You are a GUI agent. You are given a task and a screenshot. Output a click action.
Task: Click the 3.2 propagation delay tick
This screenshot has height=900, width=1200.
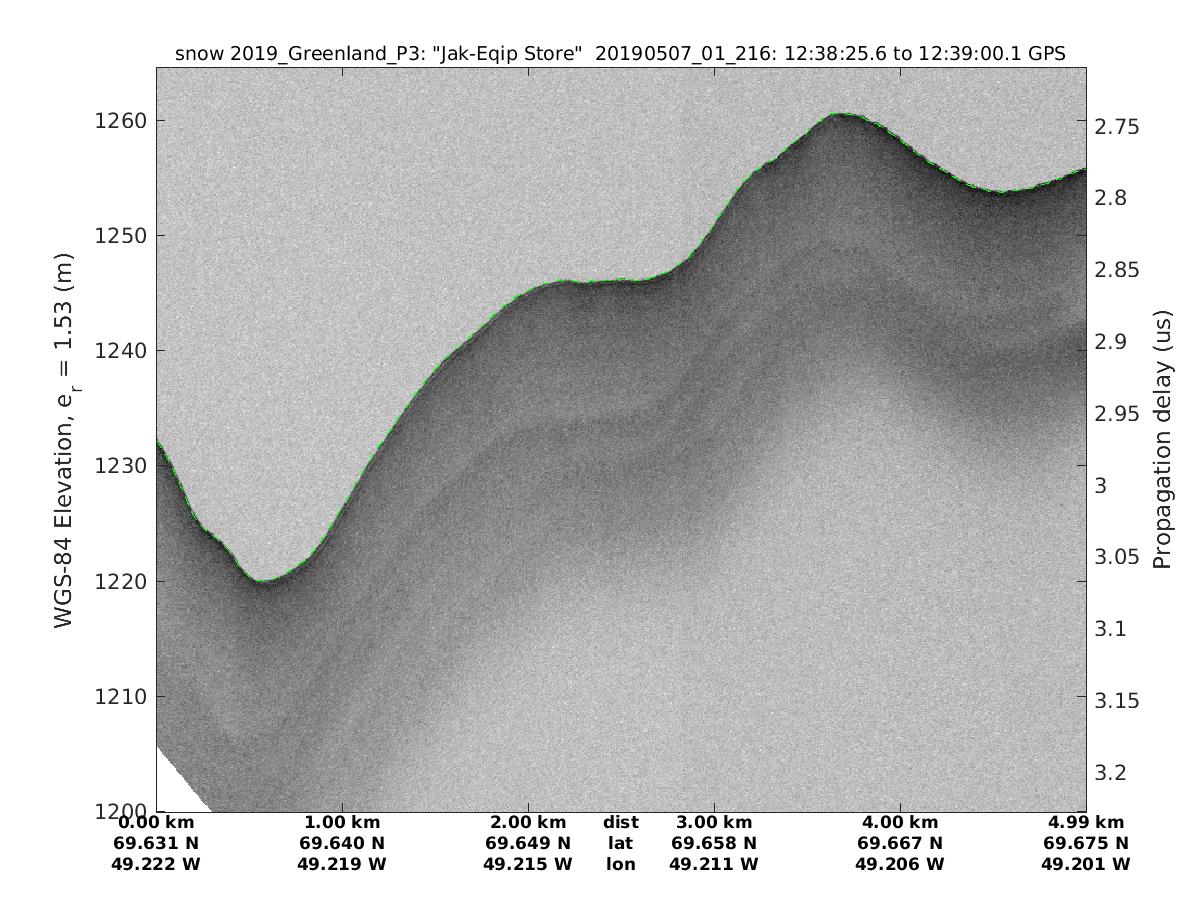coord(1113,773)
